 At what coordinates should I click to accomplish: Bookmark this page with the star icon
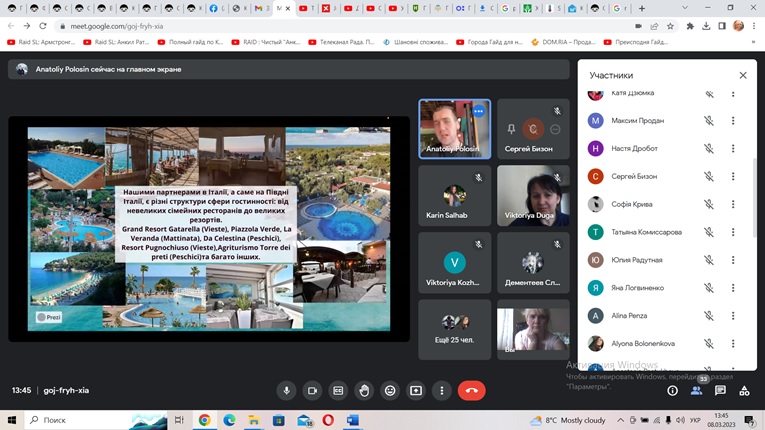tap(670, 26)
